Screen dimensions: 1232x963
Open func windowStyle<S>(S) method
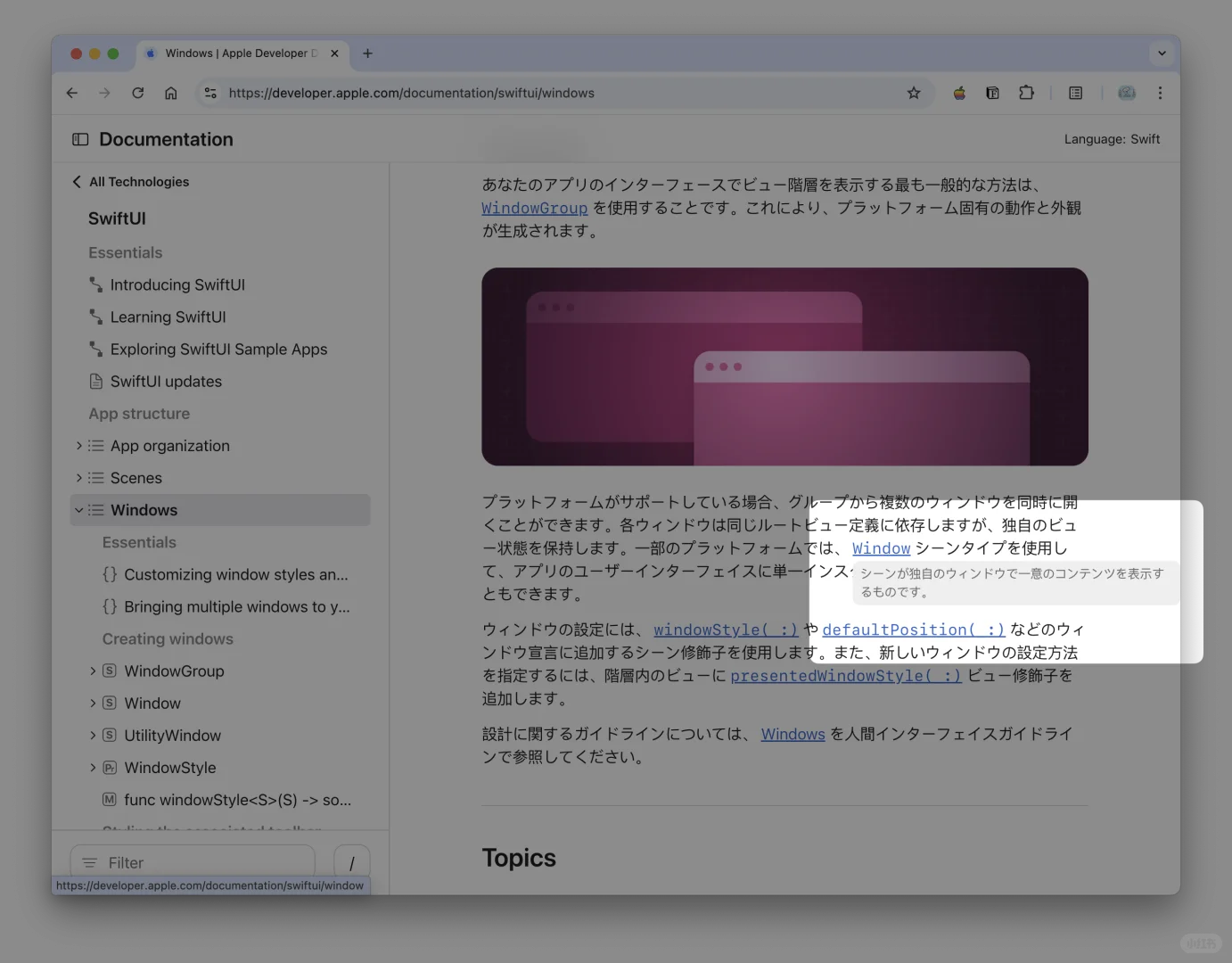click(x=237, y=800)
